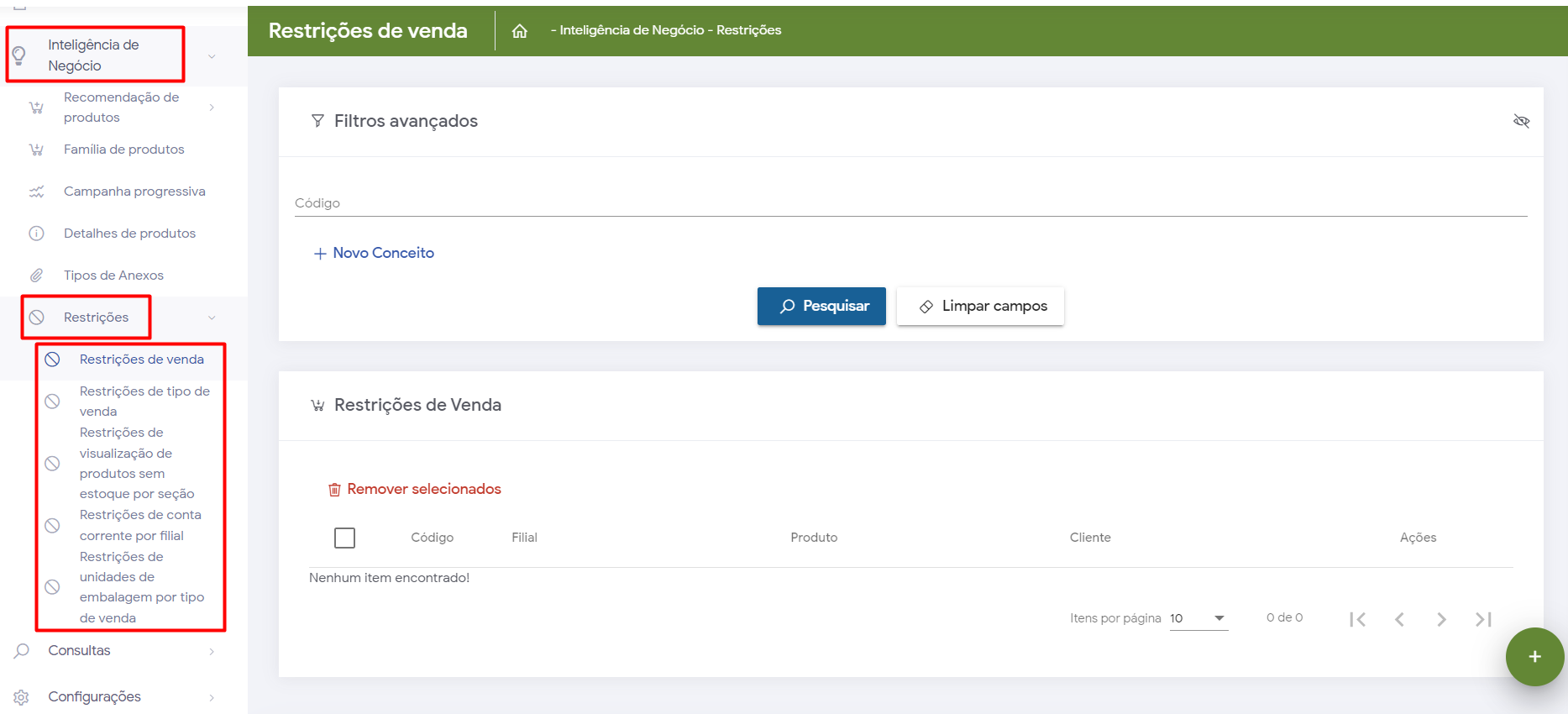
Task: Click the home icon in the breadcrumb
Action: [520, 31]
